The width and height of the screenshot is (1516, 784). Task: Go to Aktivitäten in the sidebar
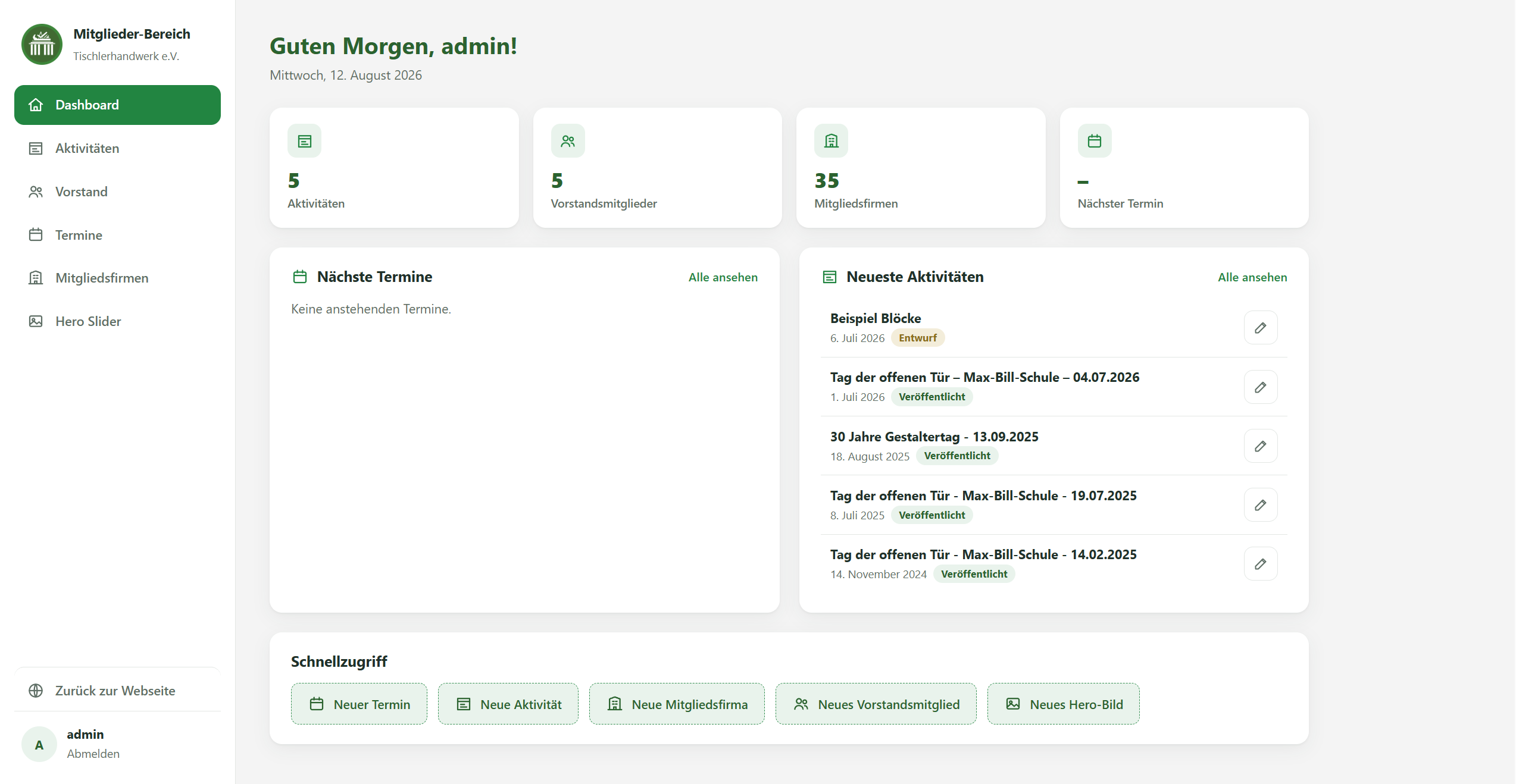(x=117, y=149)
